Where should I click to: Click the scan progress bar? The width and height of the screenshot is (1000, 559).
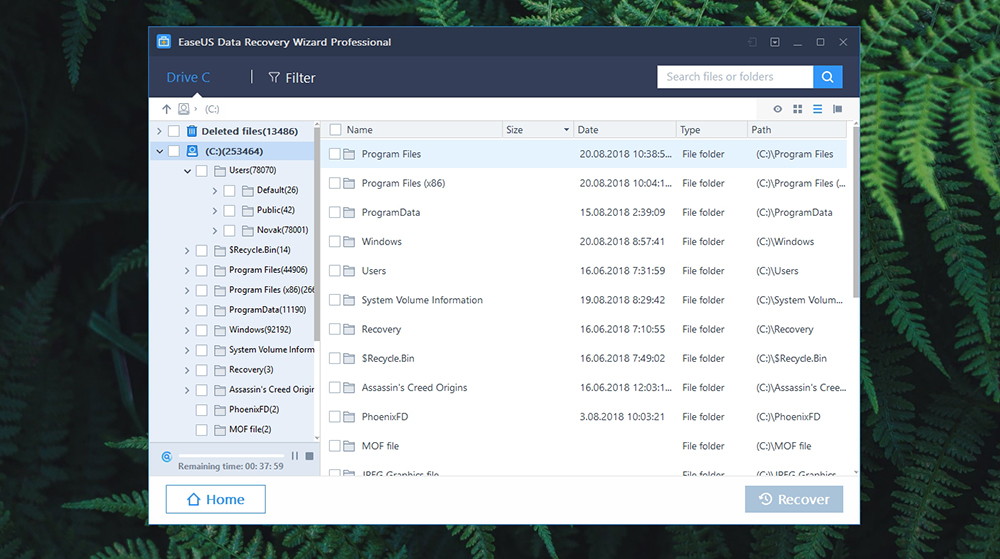tap(232, 455)
